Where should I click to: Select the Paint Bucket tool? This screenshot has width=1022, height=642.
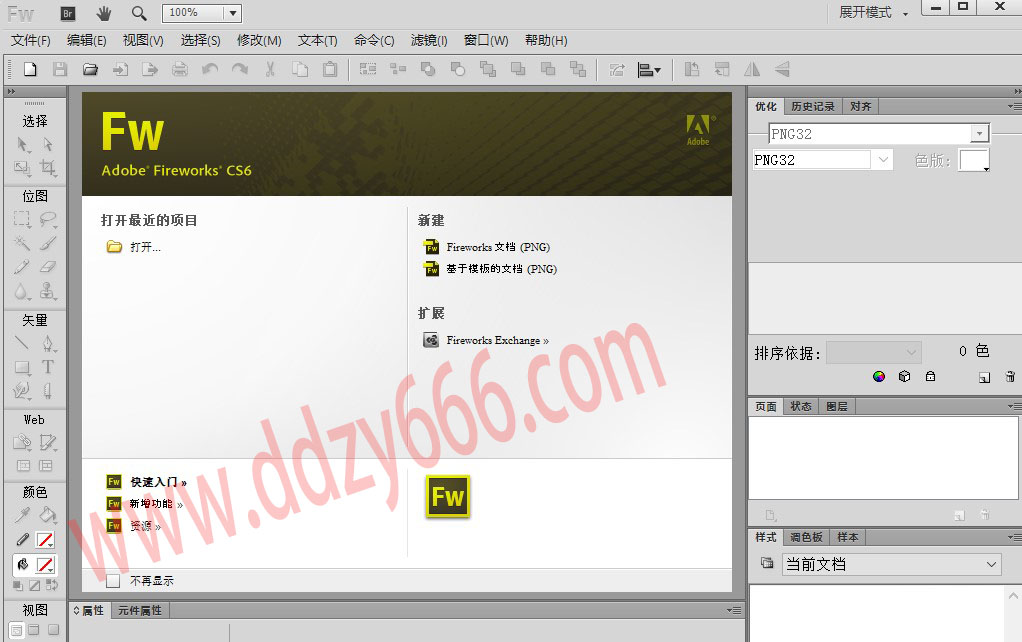[x=48, y=515]
